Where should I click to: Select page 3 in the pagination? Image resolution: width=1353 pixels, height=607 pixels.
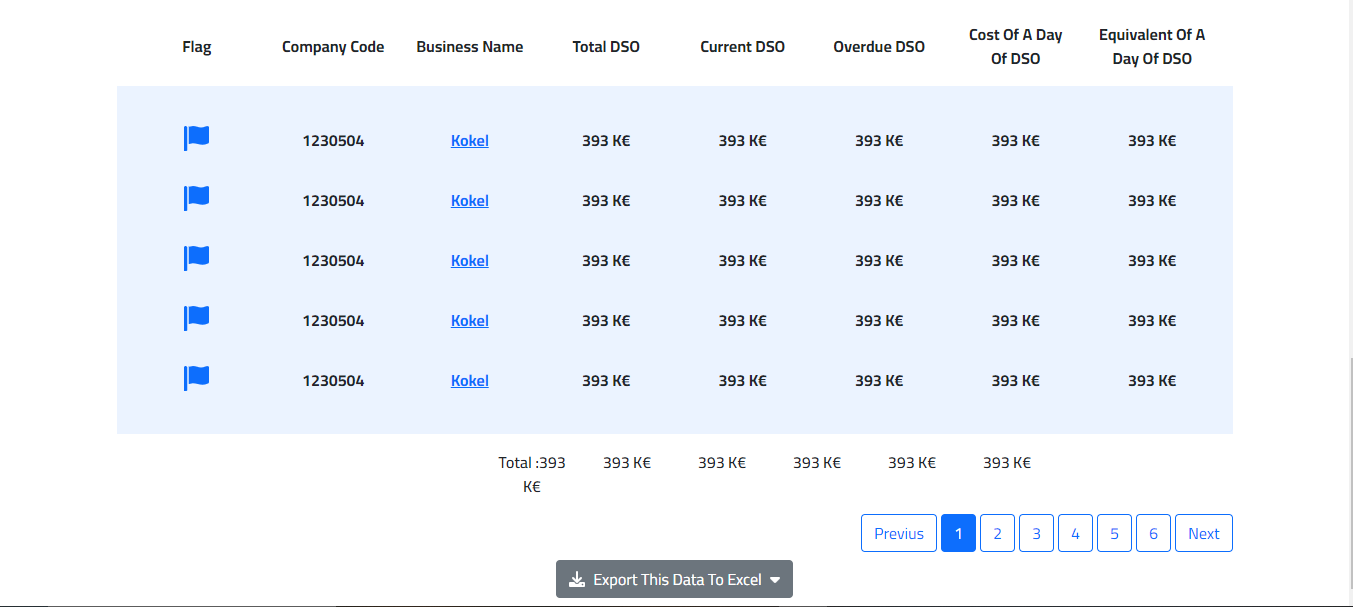click(1036, 533)
